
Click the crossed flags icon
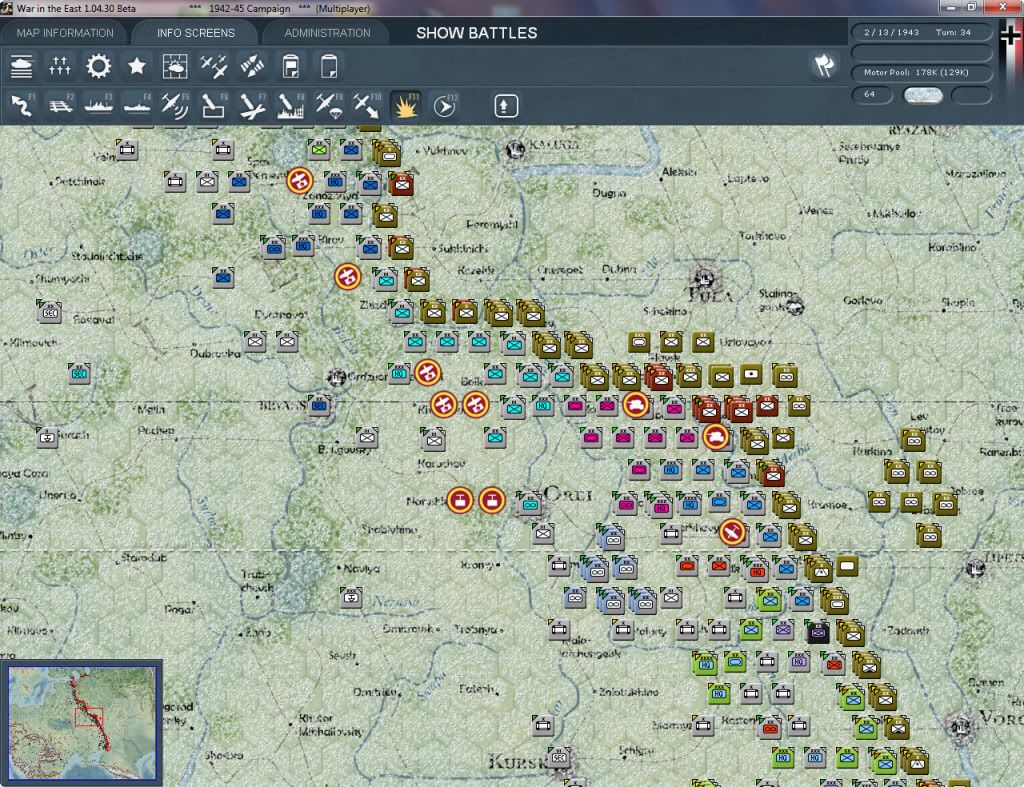[824, 66]
